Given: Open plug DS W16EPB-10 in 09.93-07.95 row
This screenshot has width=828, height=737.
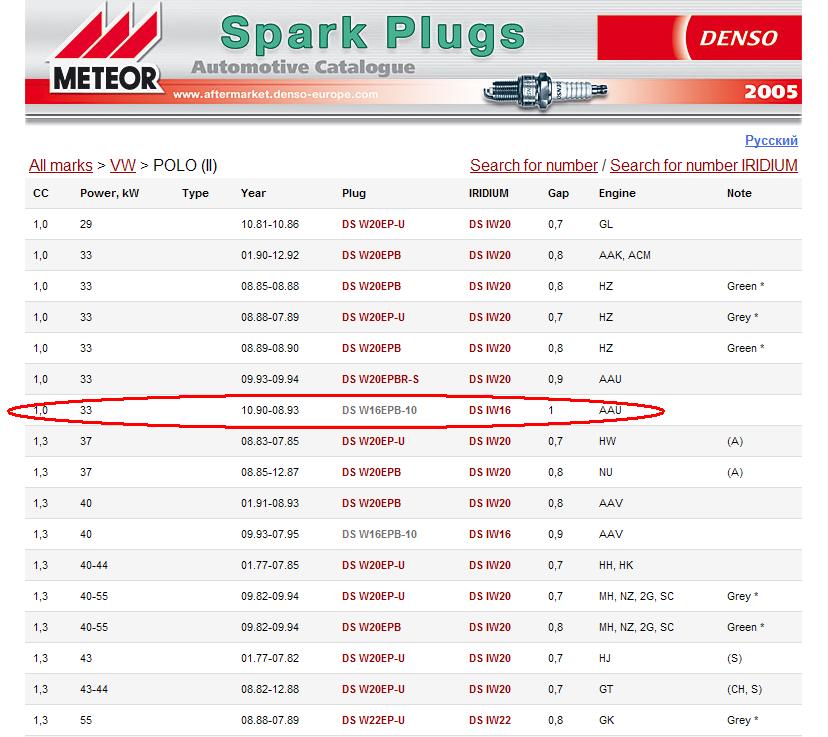Looking at the screenshot, I should point(379,534).
